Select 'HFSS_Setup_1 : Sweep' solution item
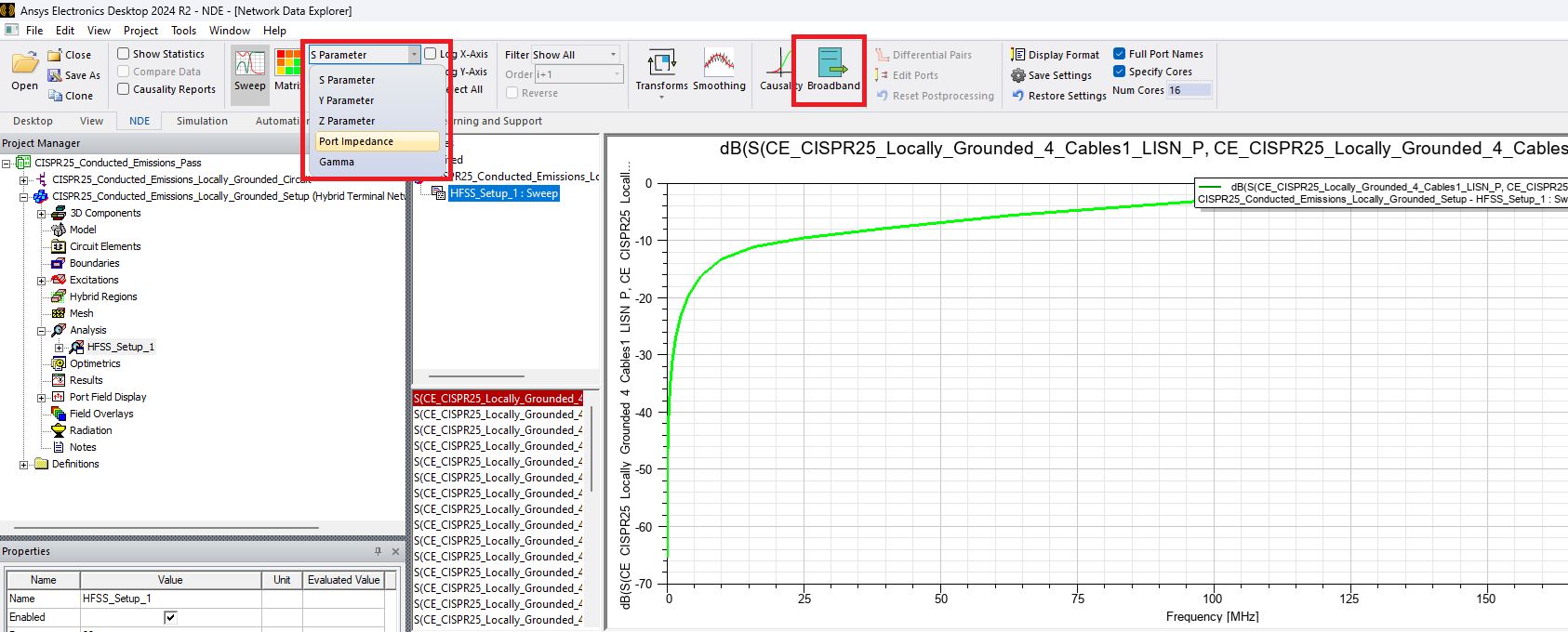1568x632 pixels. (503, 193)
